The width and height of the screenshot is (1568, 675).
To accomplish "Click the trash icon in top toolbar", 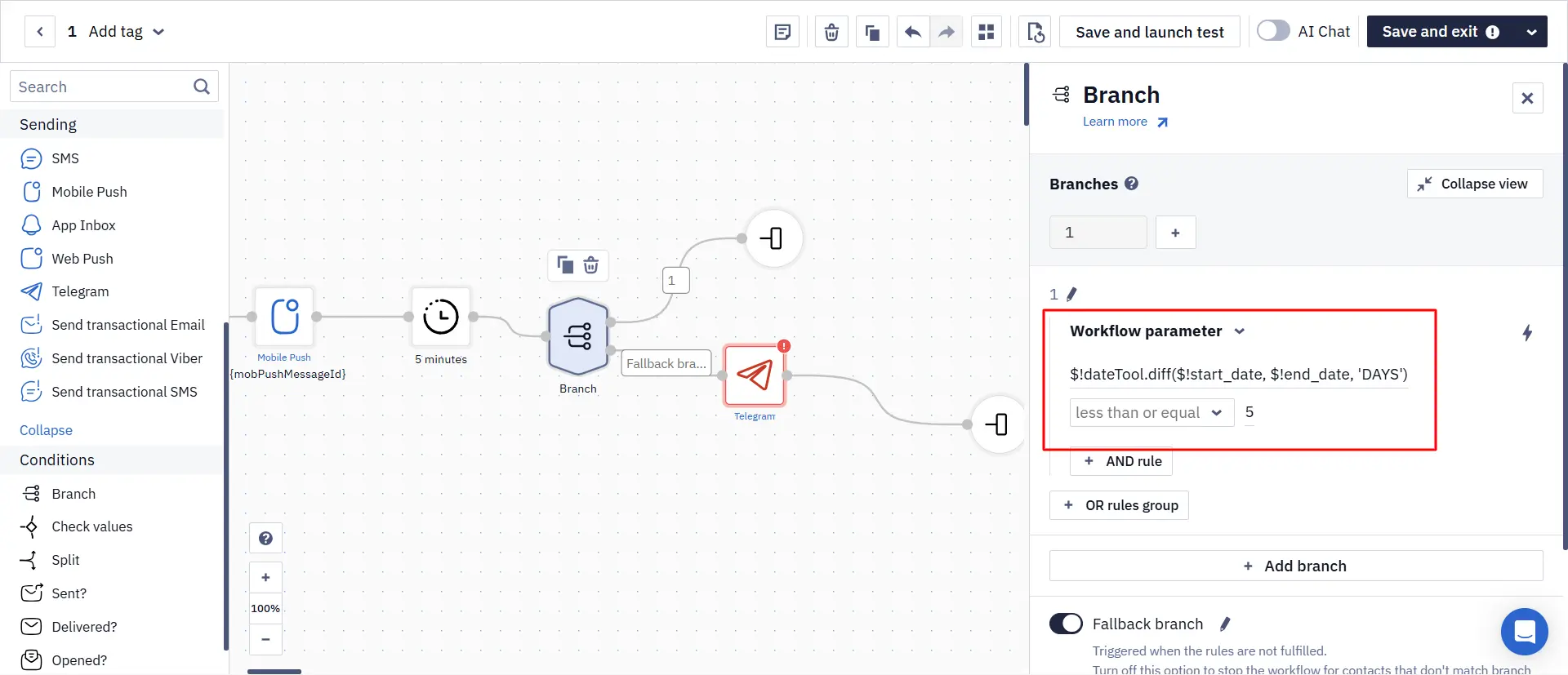I will pos(831,32).
